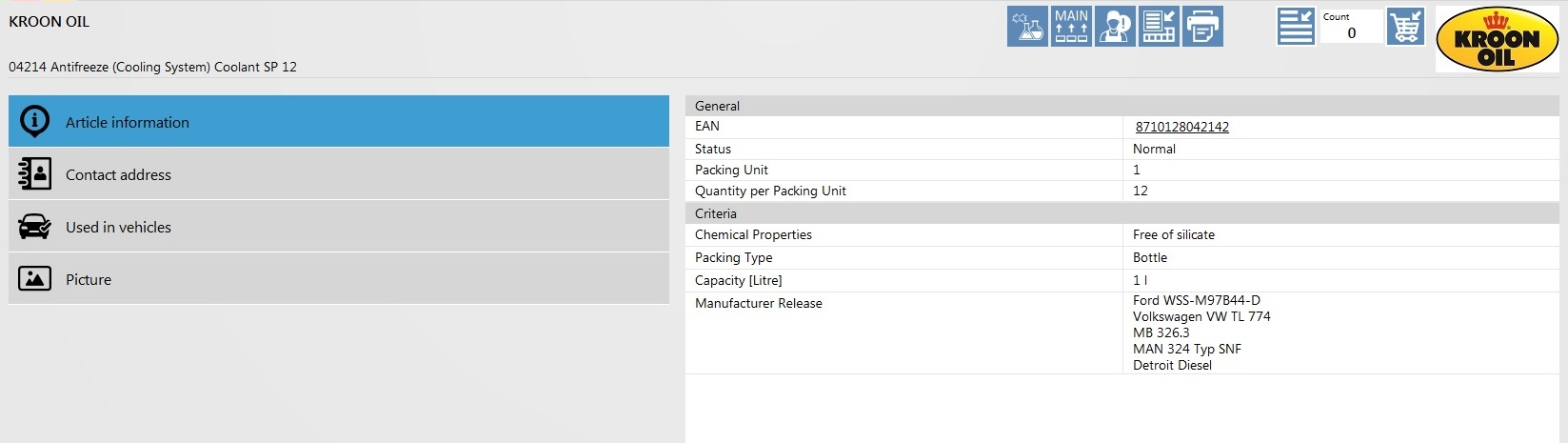Open the mechanic warning info icon

click(1115, 27)
